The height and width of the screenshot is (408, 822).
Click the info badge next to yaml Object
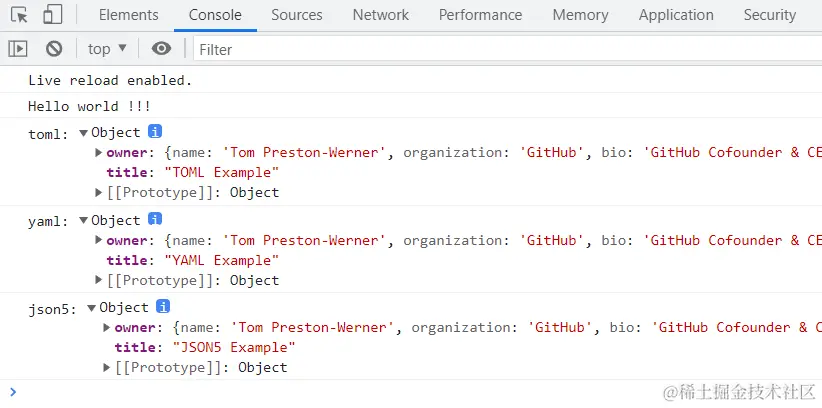pyautogui.click(x=155, y=220)
